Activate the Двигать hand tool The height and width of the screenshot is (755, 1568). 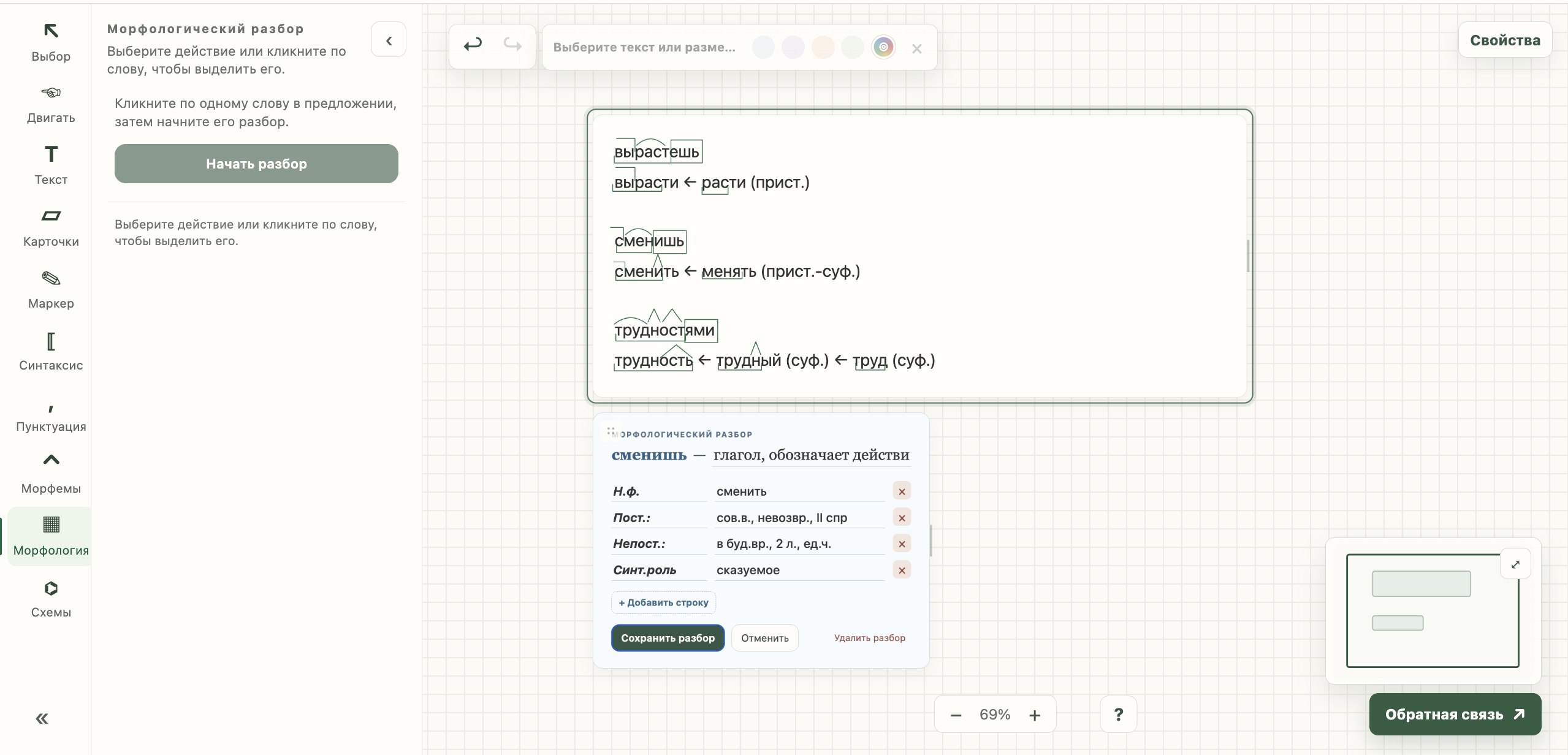[51, 104]
